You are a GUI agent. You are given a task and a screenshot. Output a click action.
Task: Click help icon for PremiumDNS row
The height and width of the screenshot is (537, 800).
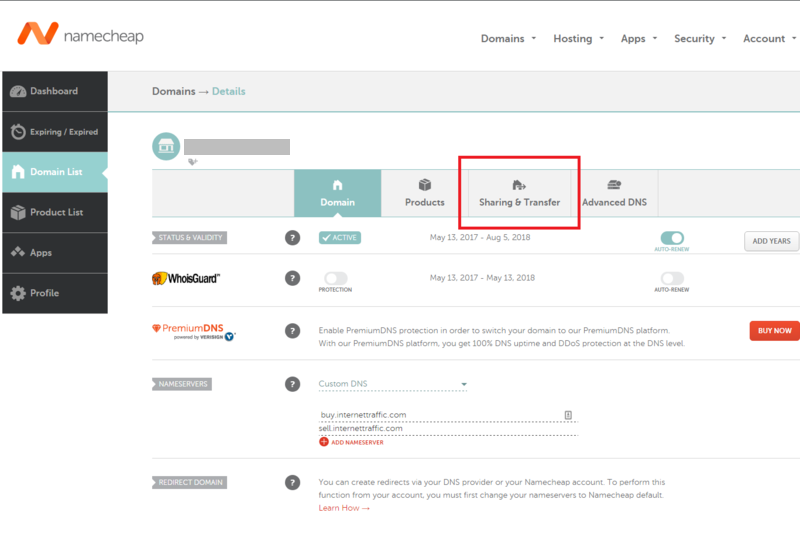292,330
